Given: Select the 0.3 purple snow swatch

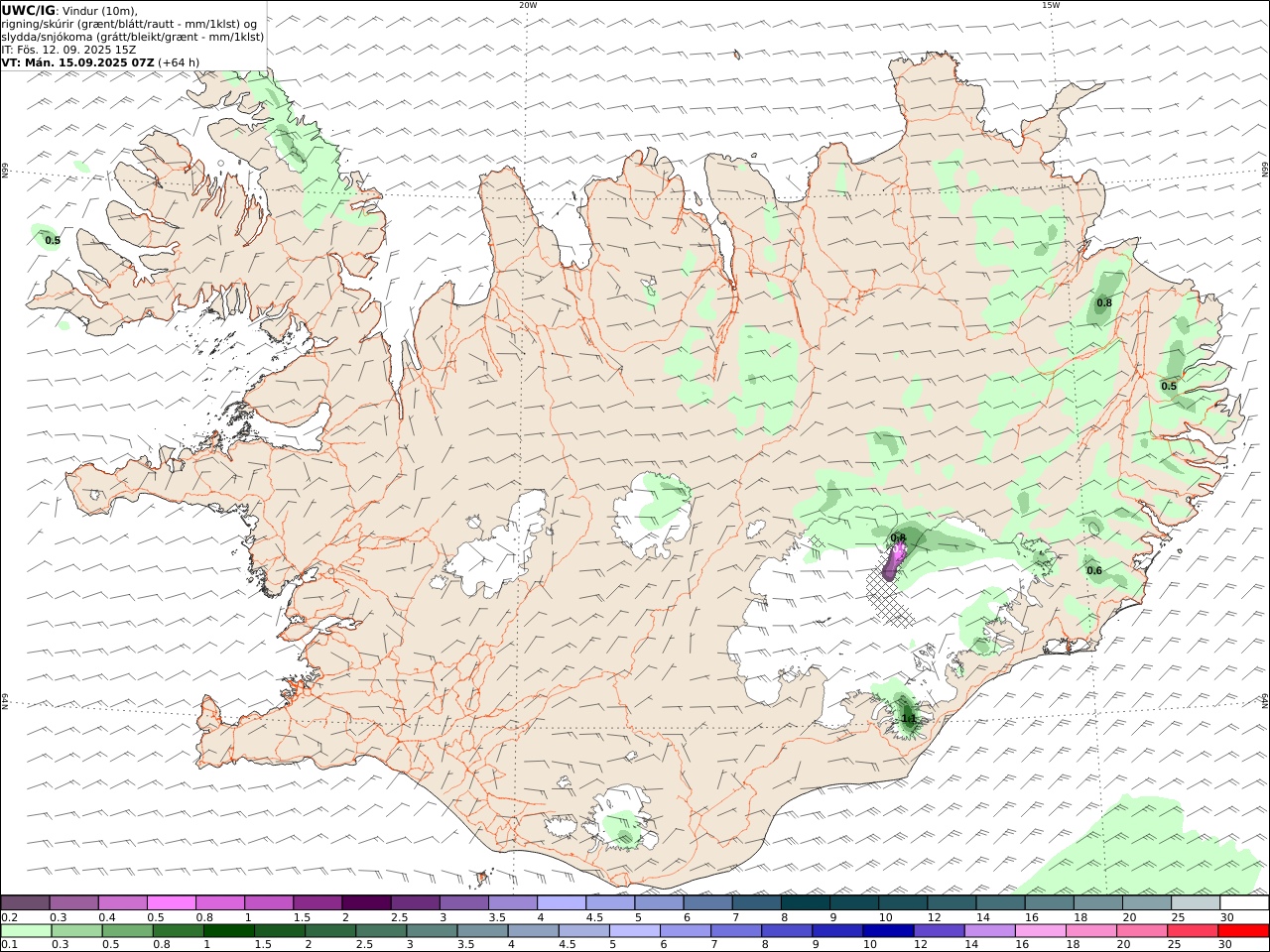Looking at the screenshot, I should [73, 902].
